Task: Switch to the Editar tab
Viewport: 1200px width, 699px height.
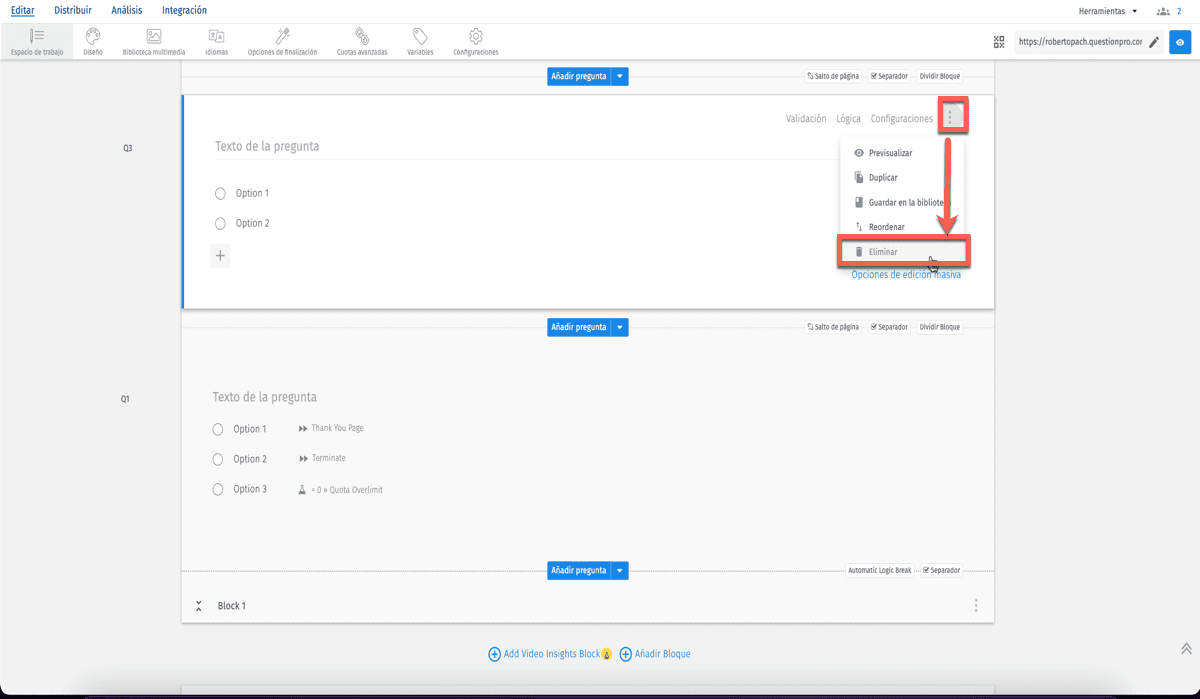Action: (x=23, y=10)
